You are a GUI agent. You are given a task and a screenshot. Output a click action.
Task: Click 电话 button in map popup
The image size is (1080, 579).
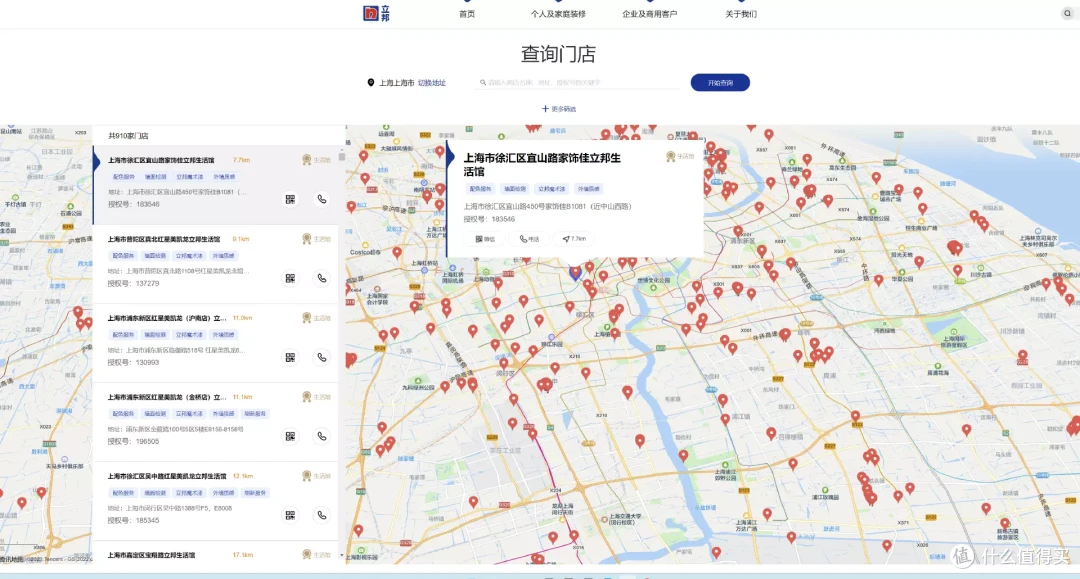click(530, 239)
